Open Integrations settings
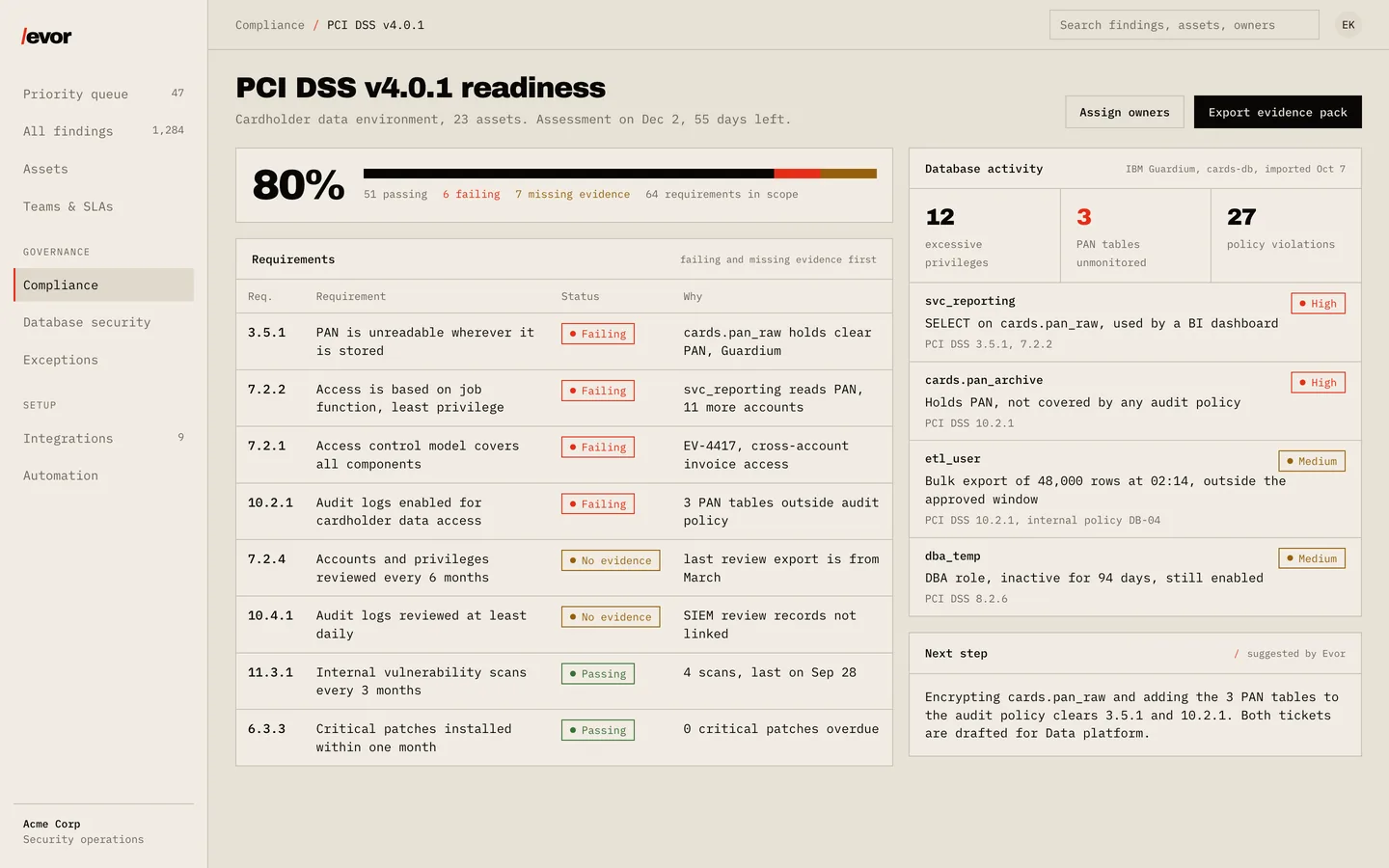1389x868 pixels. pyautogui.click(x=103, y=438)
